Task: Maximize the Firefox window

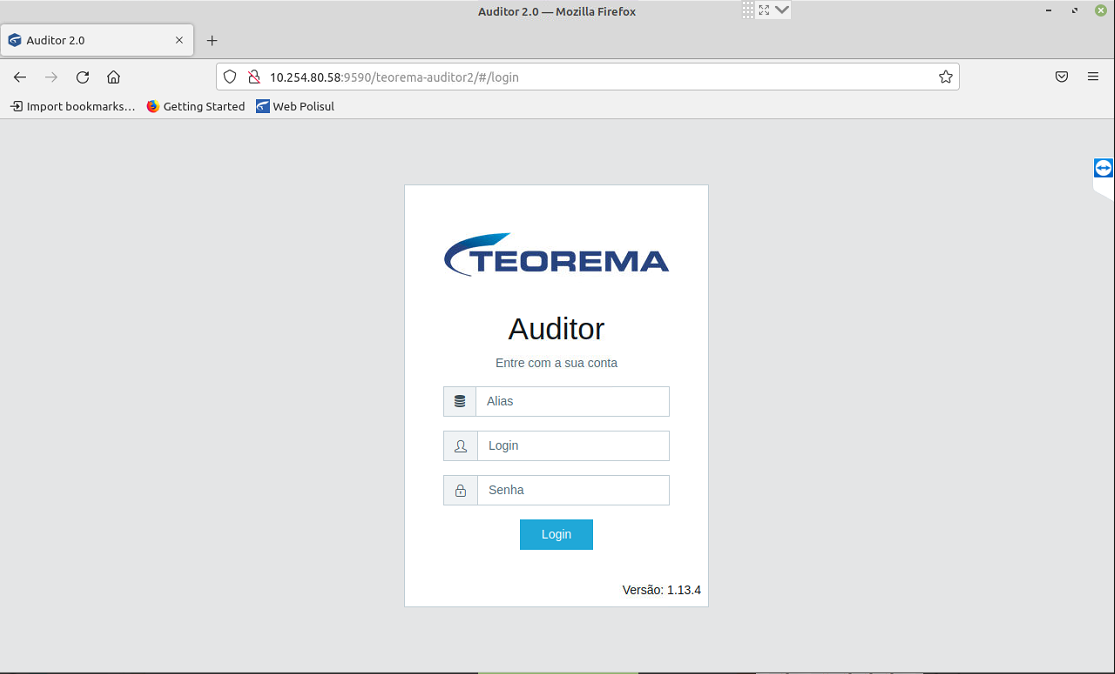Action: tap(1074, 11)
